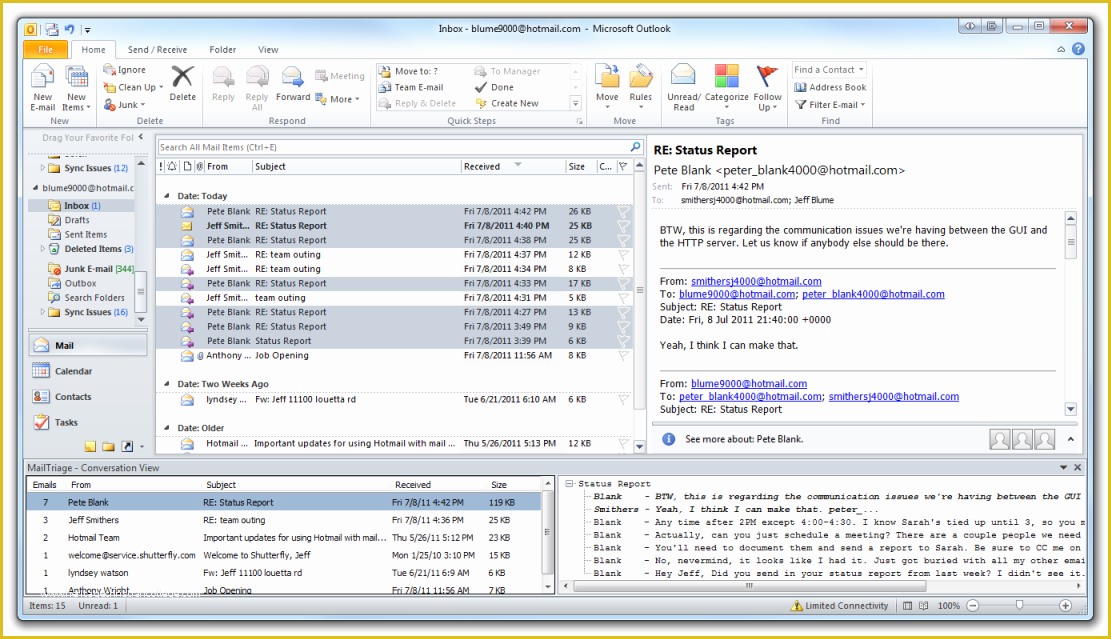The height and width of the screenshot is (639, 1111).
Task: Reply to the selected message
Action: tap(223, 84)
